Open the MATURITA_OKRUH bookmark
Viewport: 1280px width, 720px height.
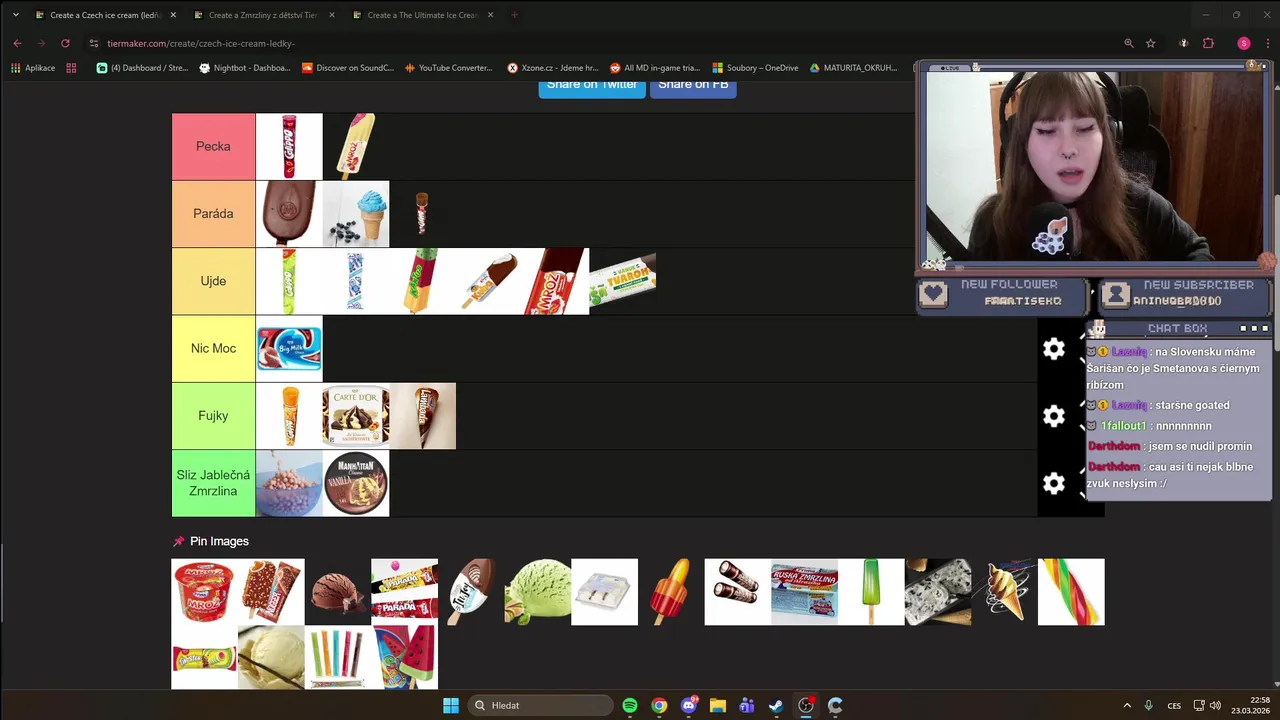(x=853, y=68)
